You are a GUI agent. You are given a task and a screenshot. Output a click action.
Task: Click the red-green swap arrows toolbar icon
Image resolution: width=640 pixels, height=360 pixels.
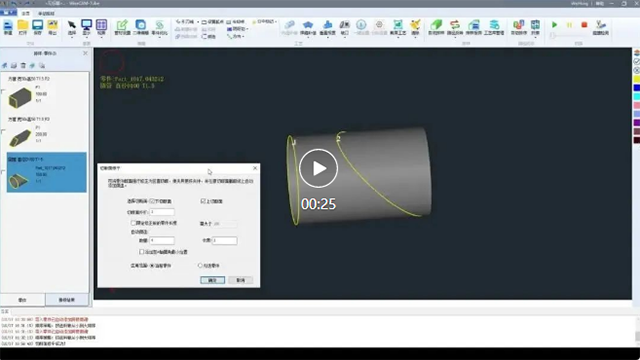tap(455, 25)
